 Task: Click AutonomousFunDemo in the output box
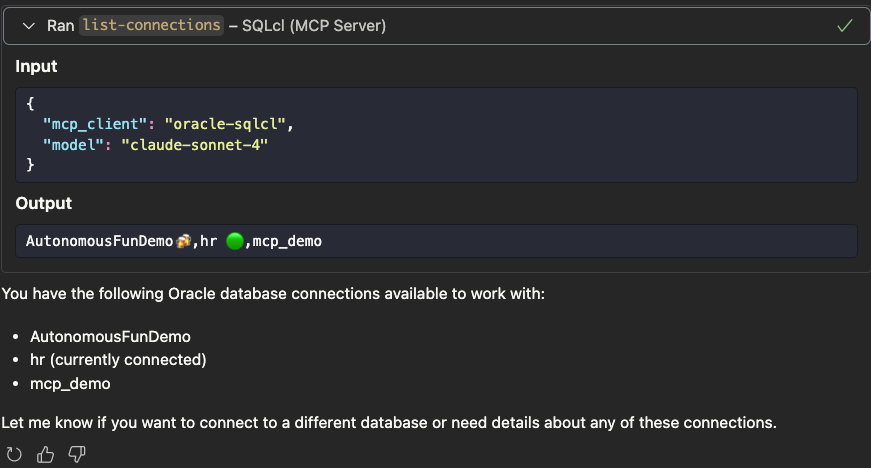[x=99, y=241]
